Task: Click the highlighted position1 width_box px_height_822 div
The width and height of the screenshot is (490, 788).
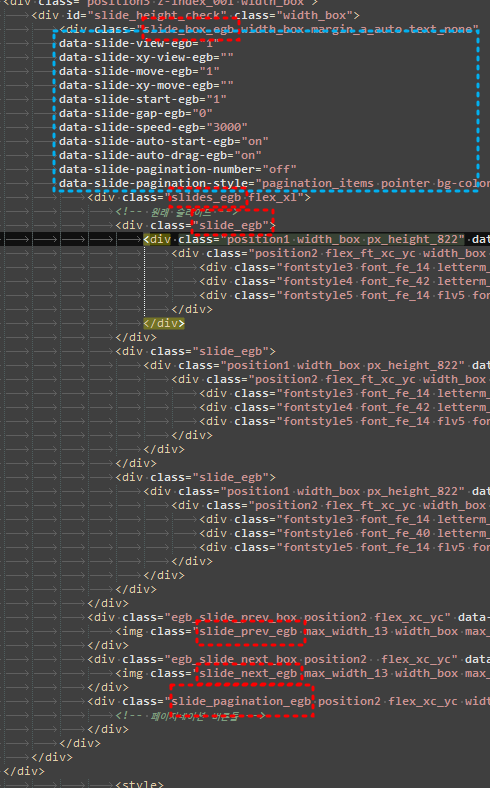Action: point(317,239)
